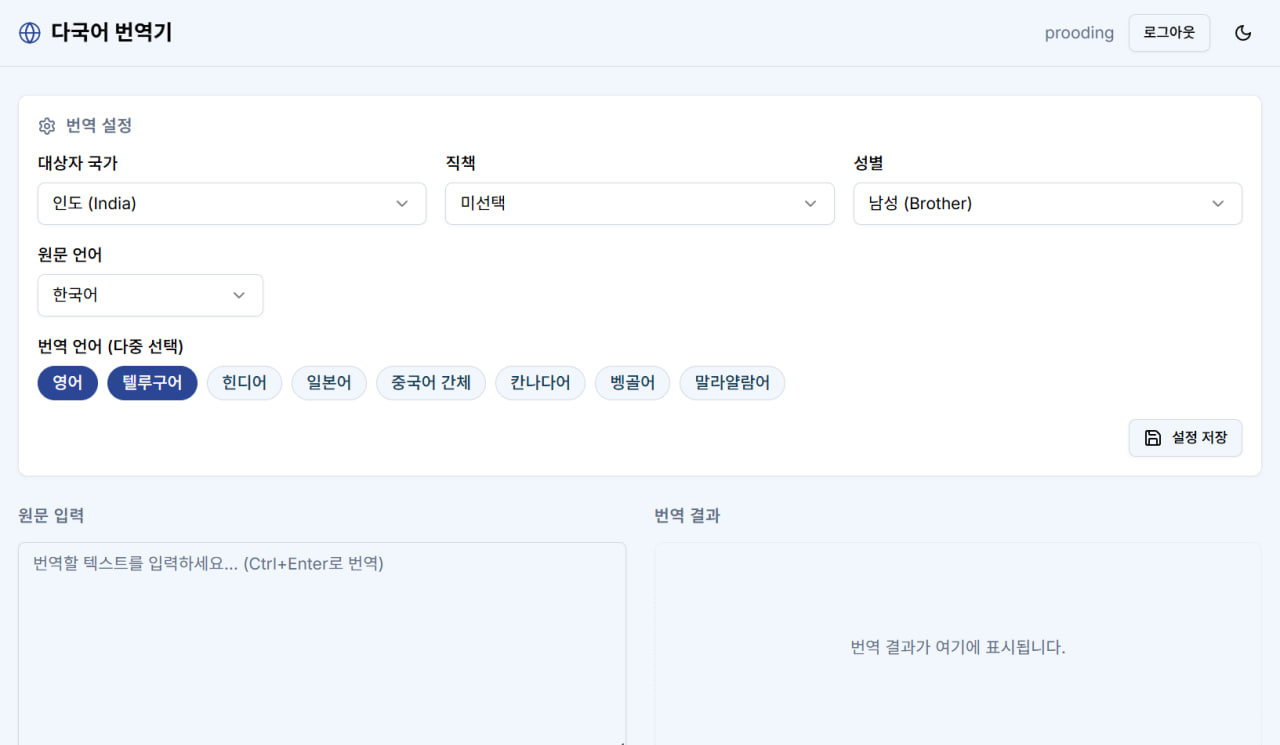Toggle dark mode with moon icon
This screenshot has width=1280, height=745.
1243,33
